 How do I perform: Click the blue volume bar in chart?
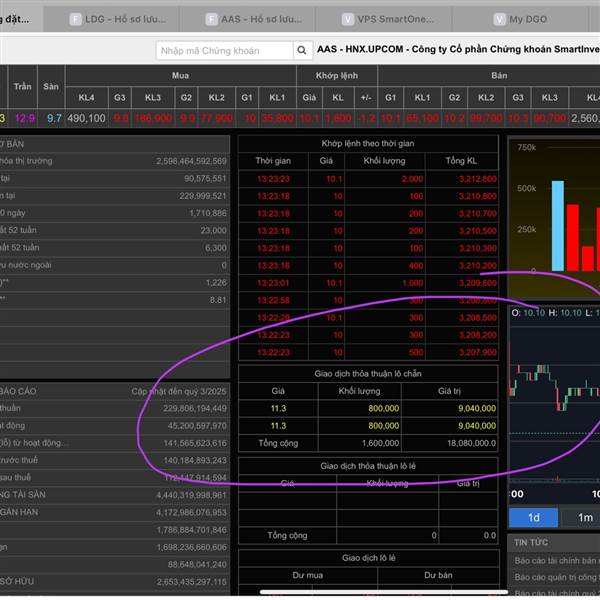(558, 226)
